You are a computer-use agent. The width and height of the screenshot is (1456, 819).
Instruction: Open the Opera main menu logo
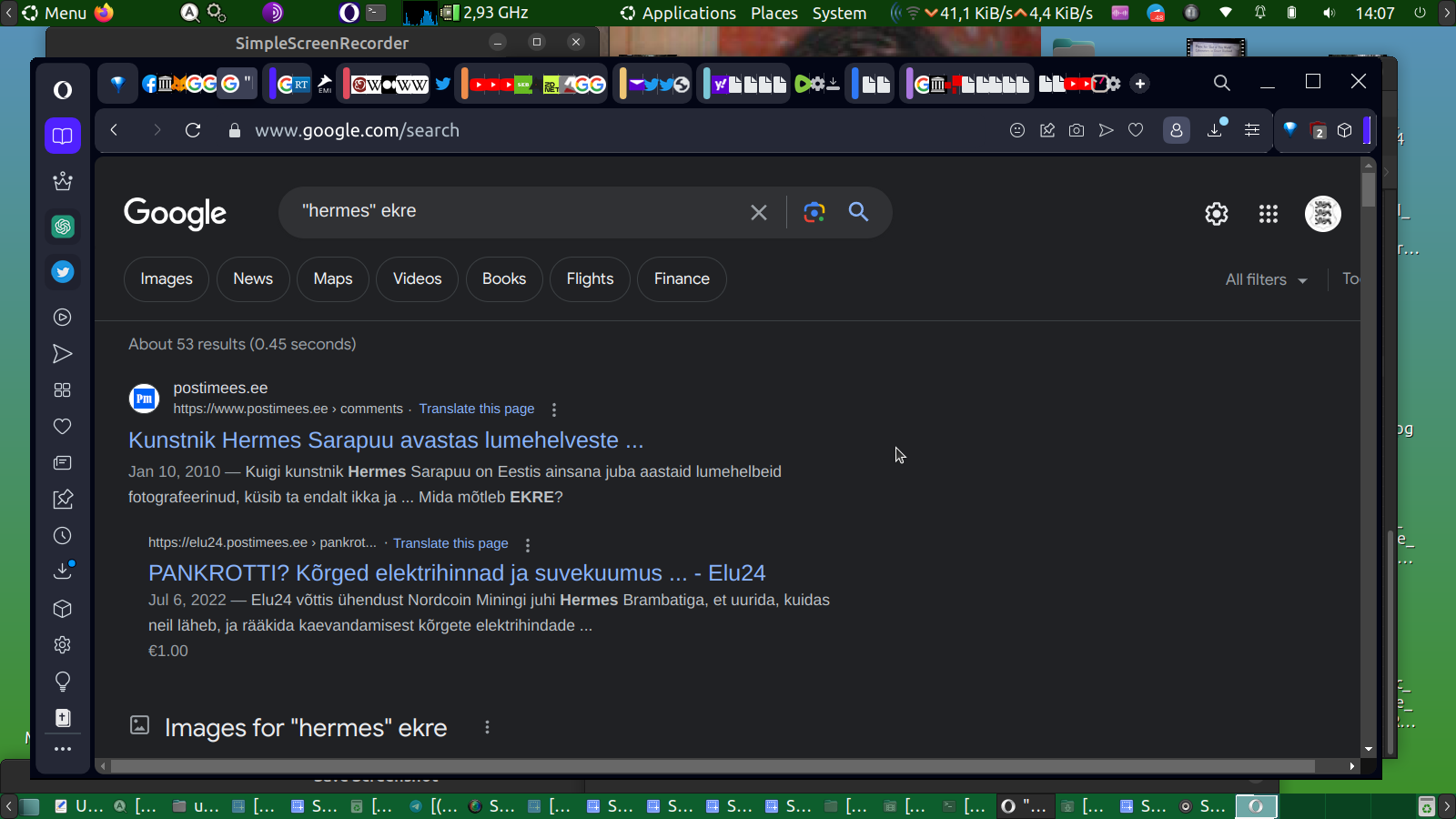[63, 89]
